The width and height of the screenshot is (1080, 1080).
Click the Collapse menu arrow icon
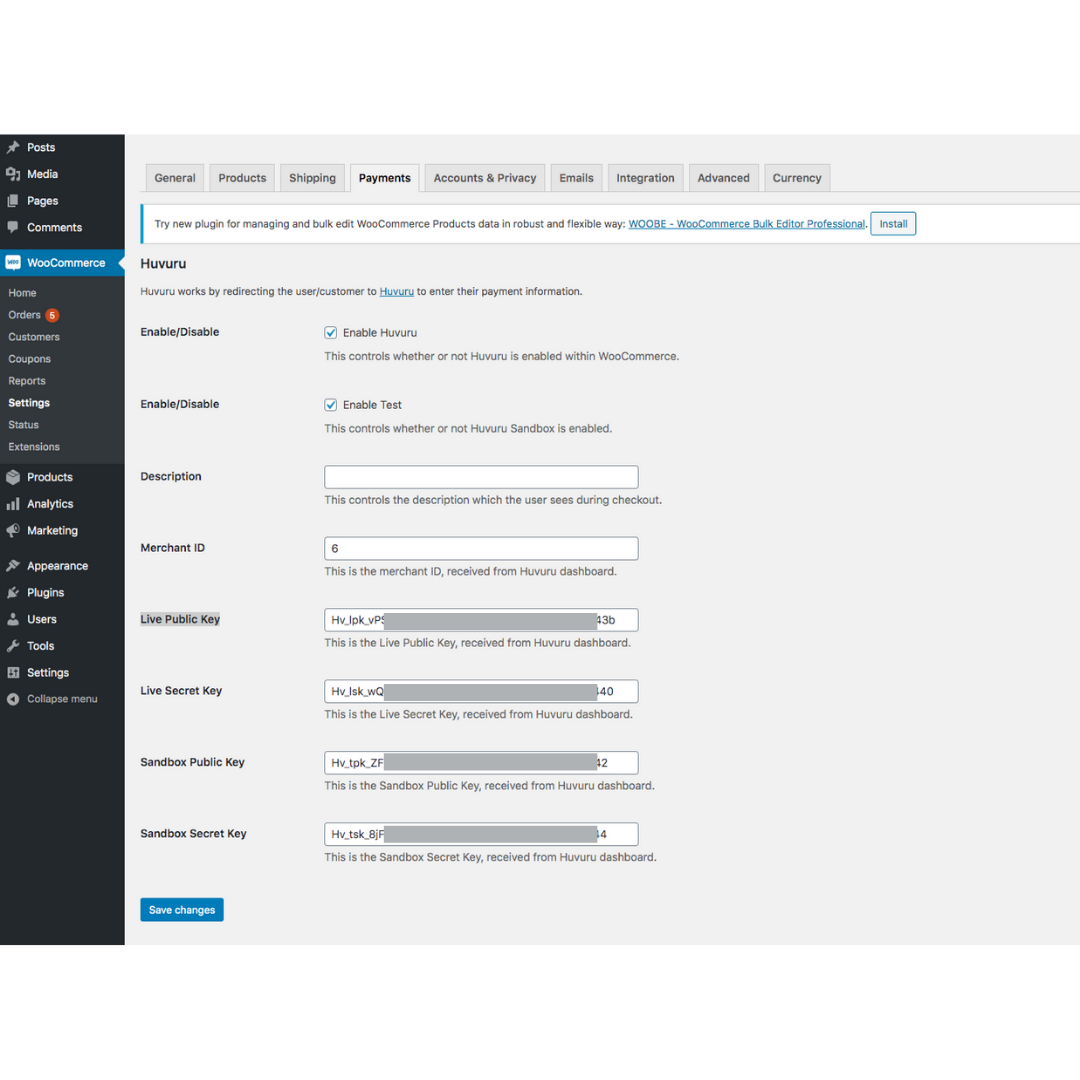(x=13, y=699)
